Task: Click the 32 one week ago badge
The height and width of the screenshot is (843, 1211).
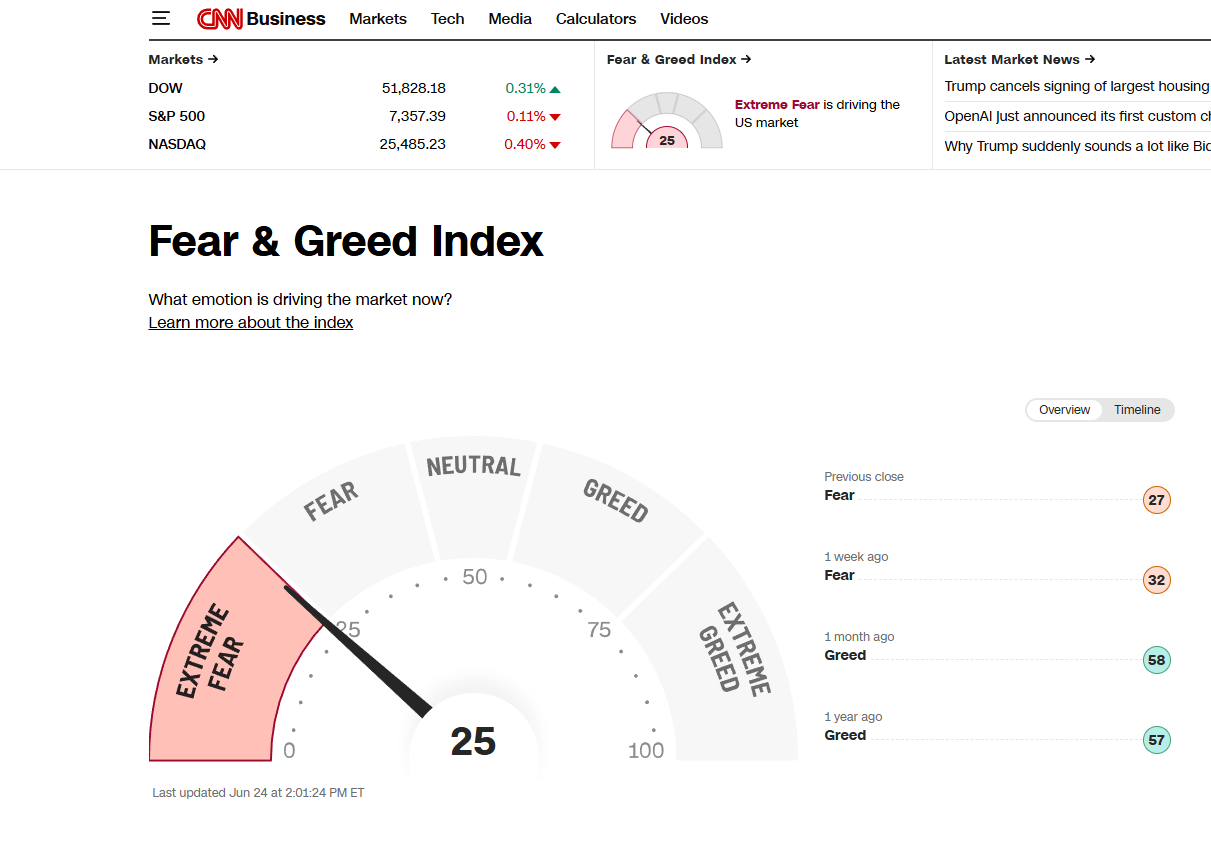Action: [x=1156, y=580]
